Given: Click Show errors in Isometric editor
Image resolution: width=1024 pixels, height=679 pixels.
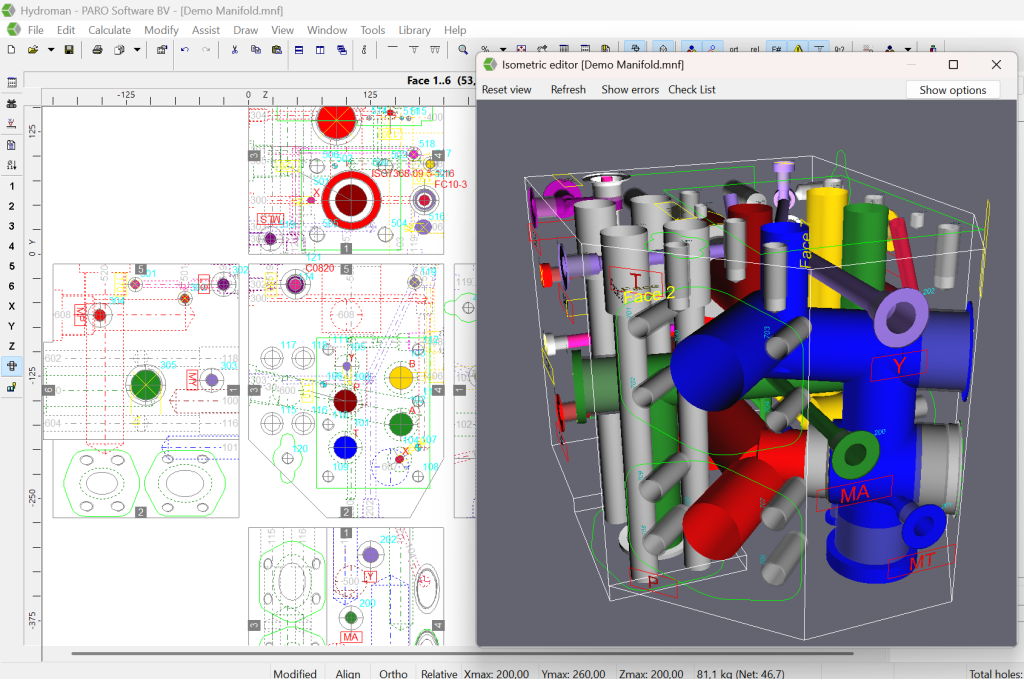Looking at the screenshot, I should [630, 89].
